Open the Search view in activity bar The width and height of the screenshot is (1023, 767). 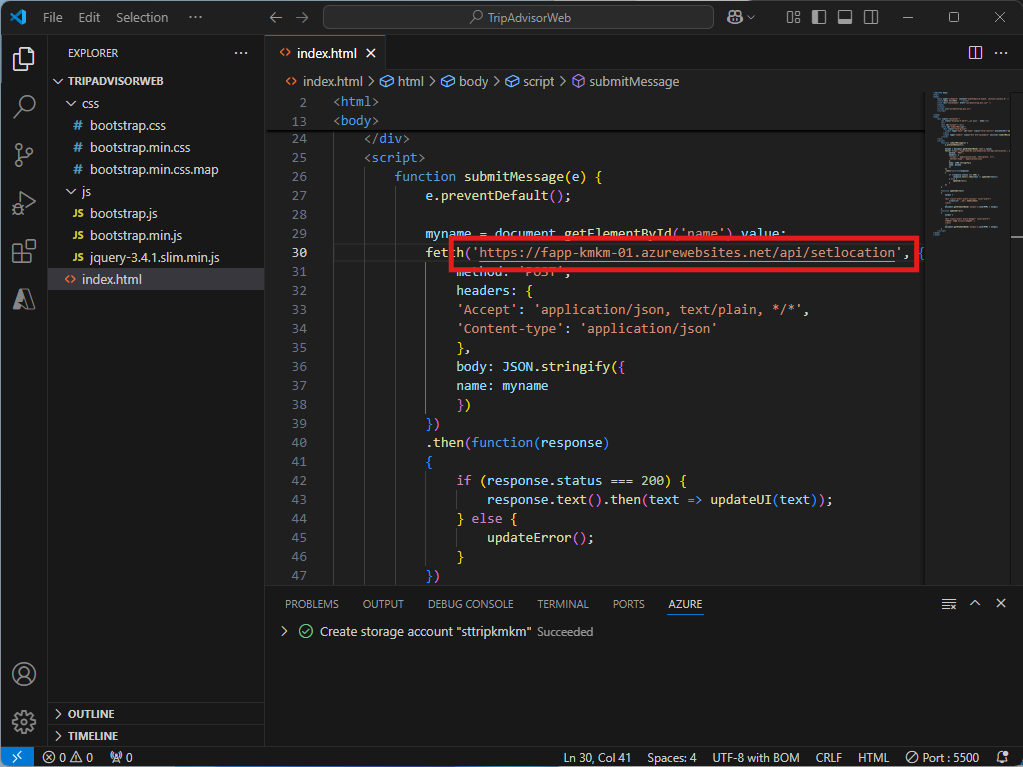[x=23, y=106]
